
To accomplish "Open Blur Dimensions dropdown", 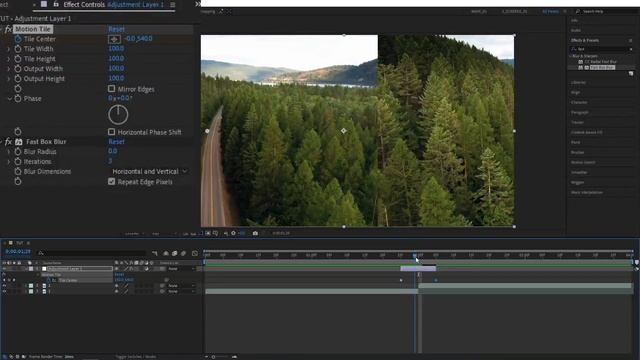I will click(x=149, y=171).
